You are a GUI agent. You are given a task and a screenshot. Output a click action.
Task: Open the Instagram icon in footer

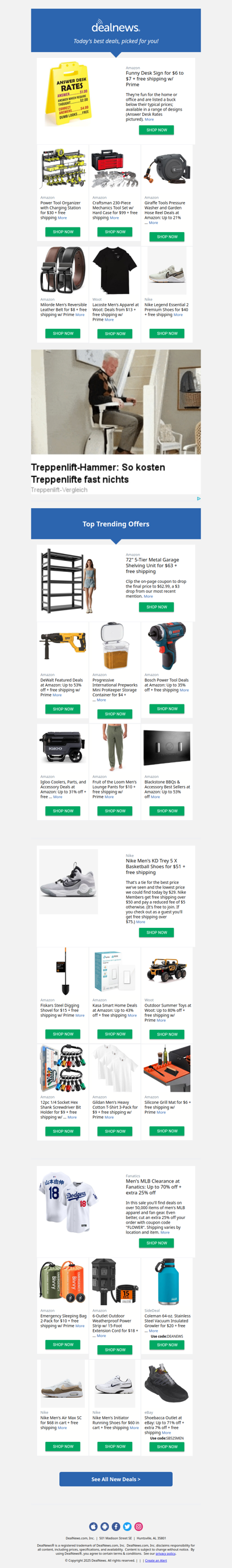point(139,1526)
